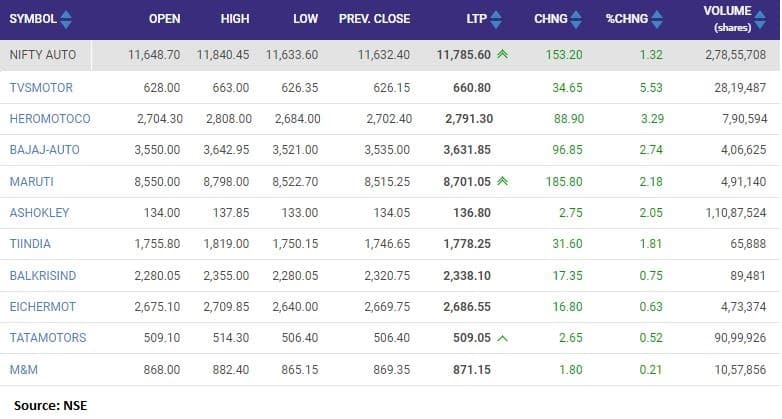Click the HIGH column header

click(x=235, y=19)
